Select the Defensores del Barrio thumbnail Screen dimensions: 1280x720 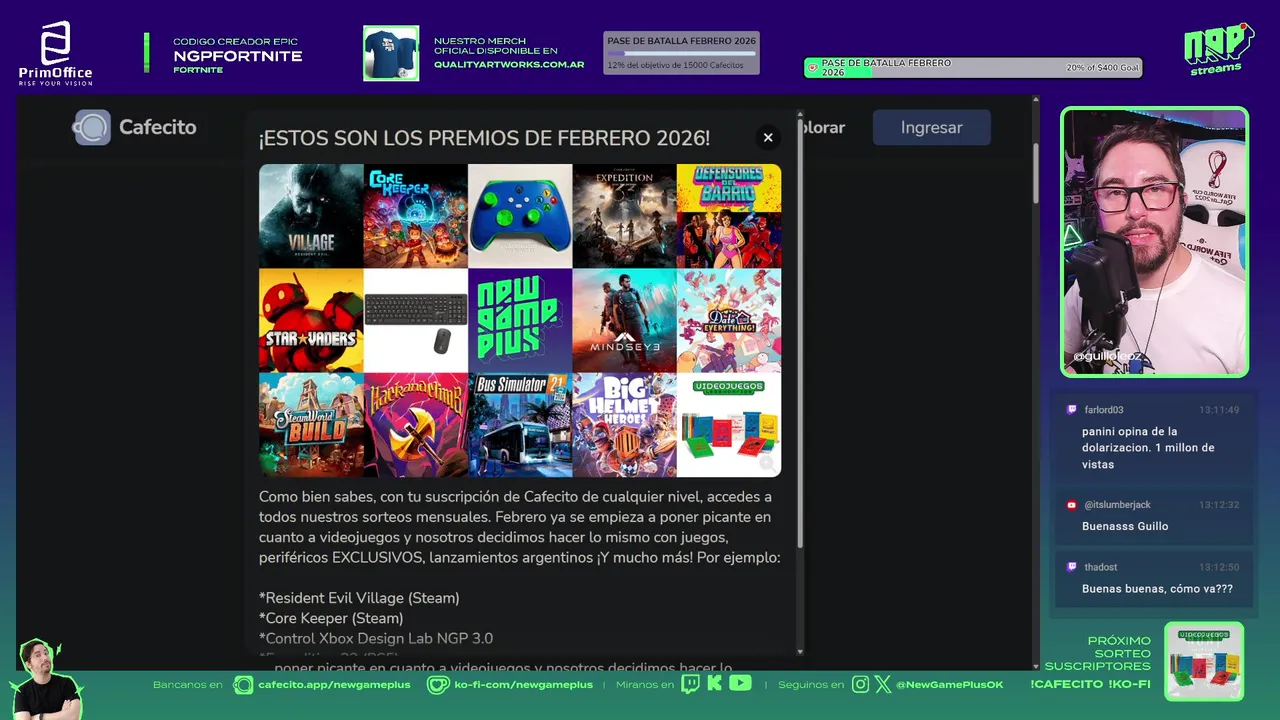click(729, 216)
